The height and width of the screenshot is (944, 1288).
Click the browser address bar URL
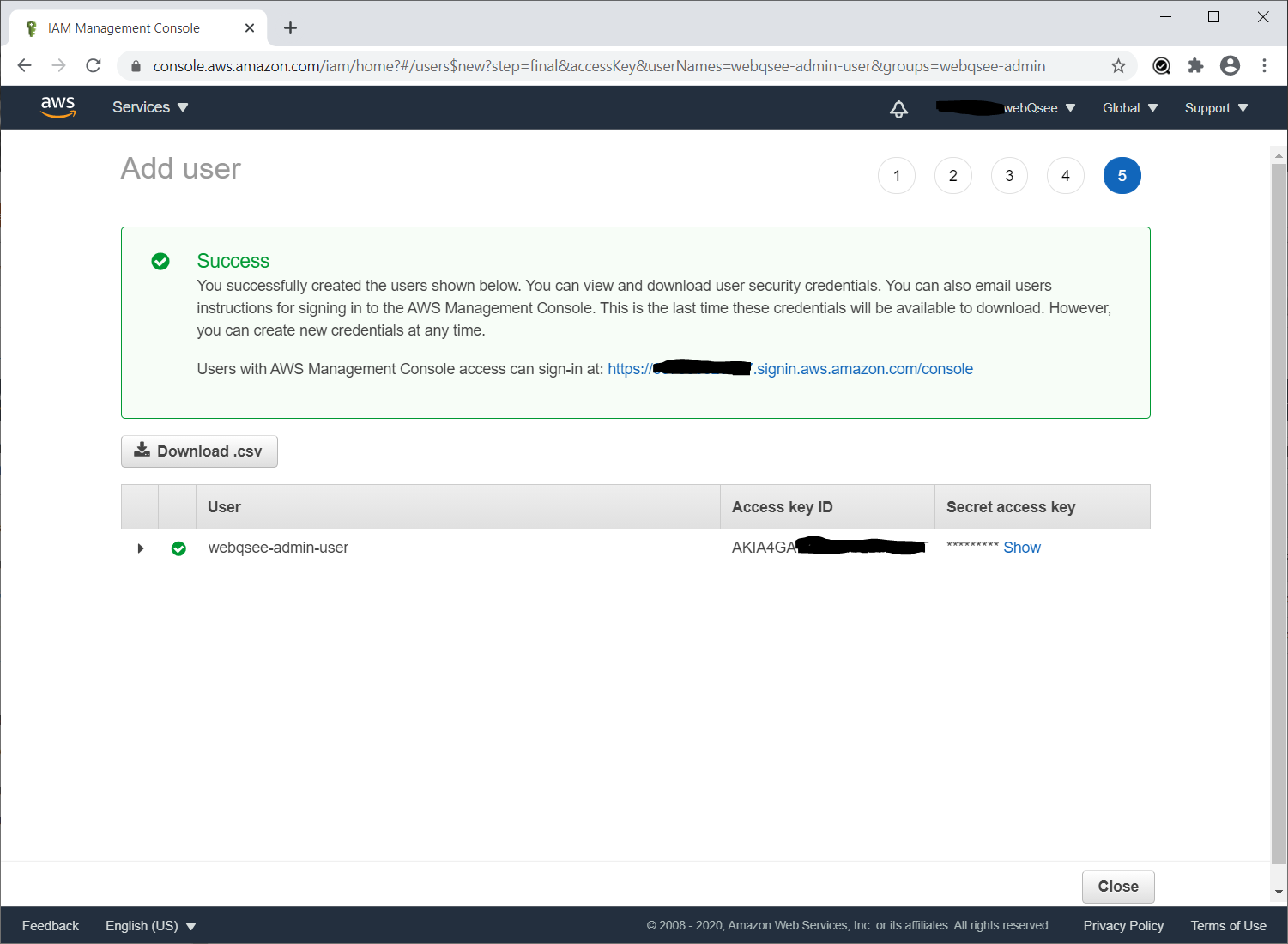pos(599,66)
